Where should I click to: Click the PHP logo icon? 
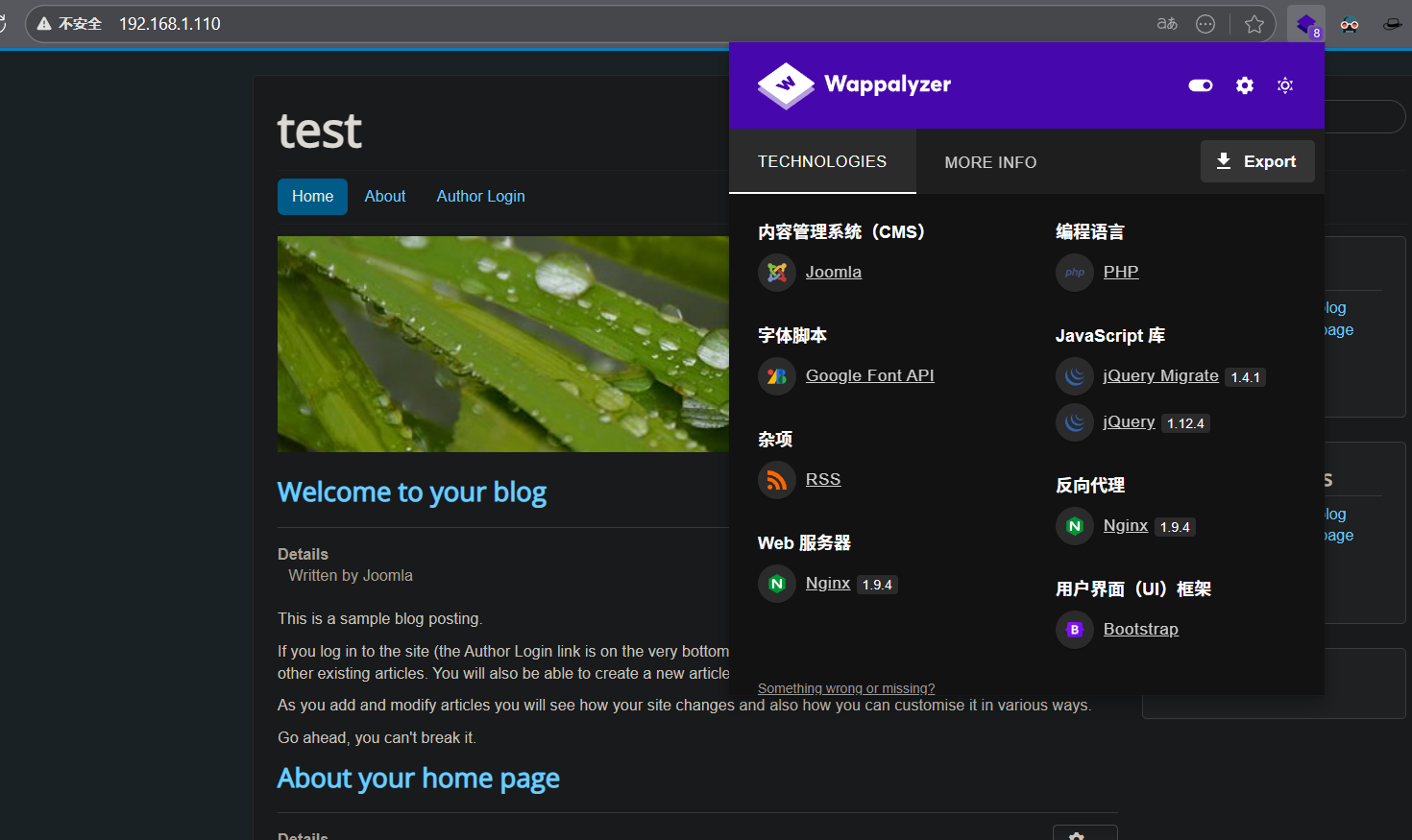1074,273
